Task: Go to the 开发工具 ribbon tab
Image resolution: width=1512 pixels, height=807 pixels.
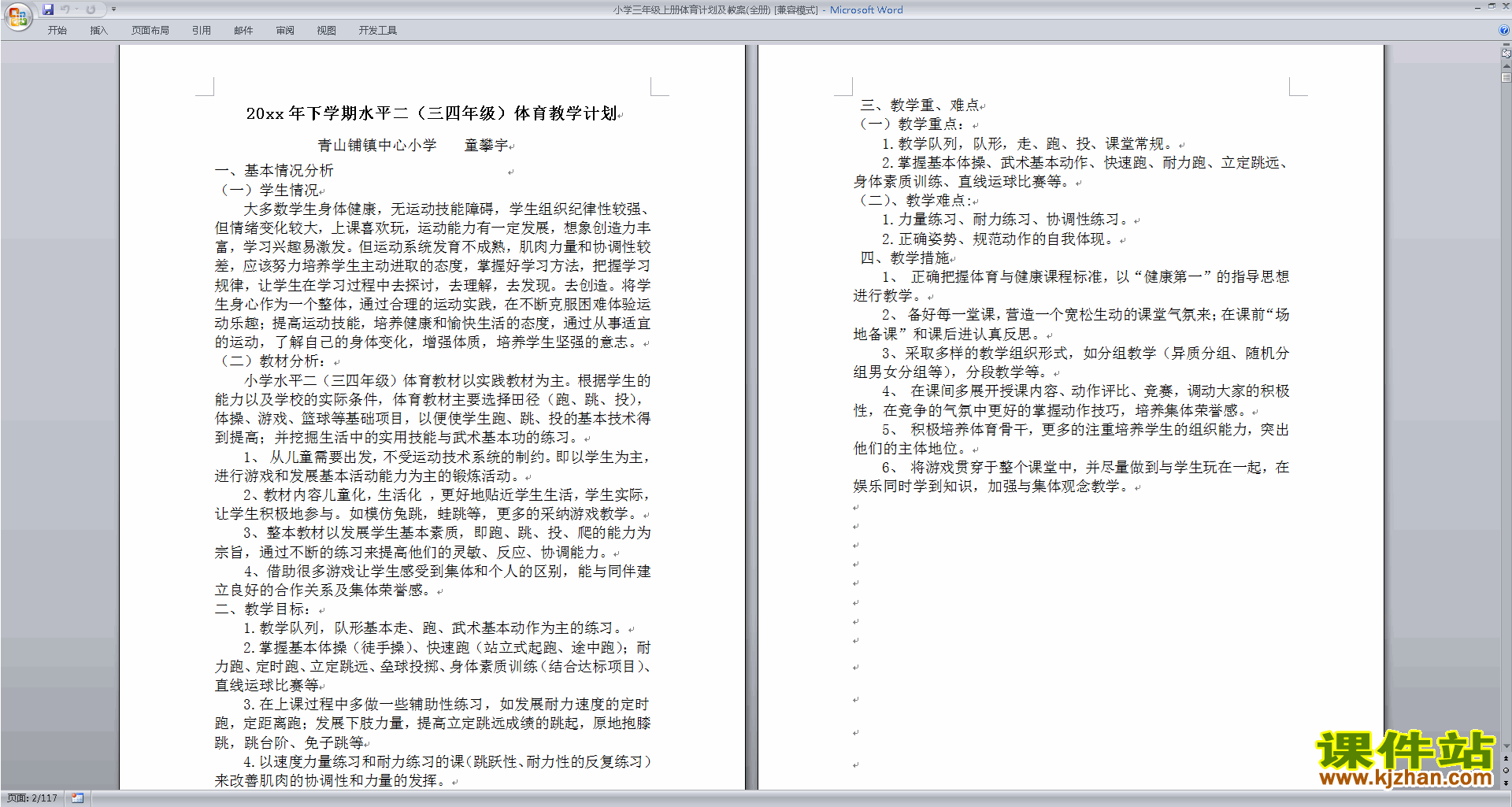Action: point(378,31)
